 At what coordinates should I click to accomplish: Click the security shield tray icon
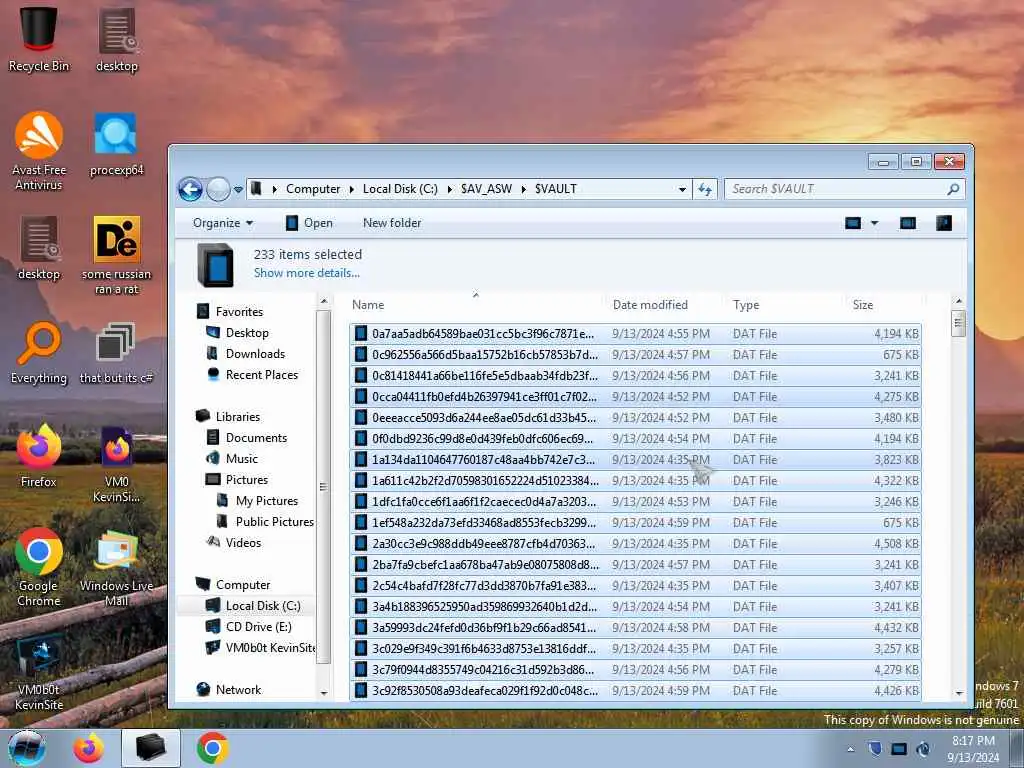(875, 749)
